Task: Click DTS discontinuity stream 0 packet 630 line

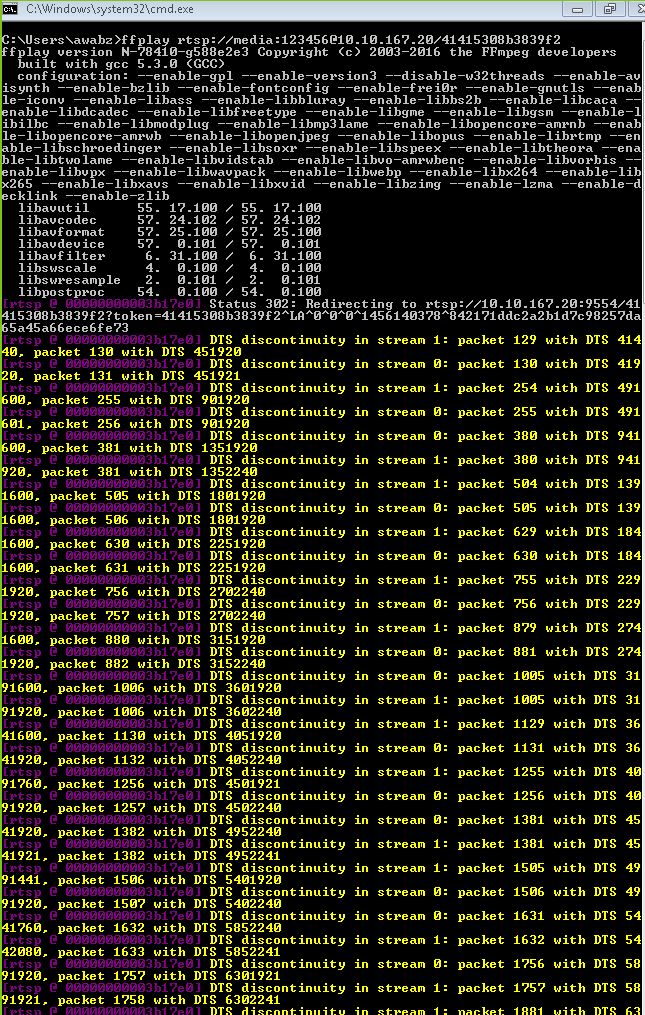Action: 321,555
